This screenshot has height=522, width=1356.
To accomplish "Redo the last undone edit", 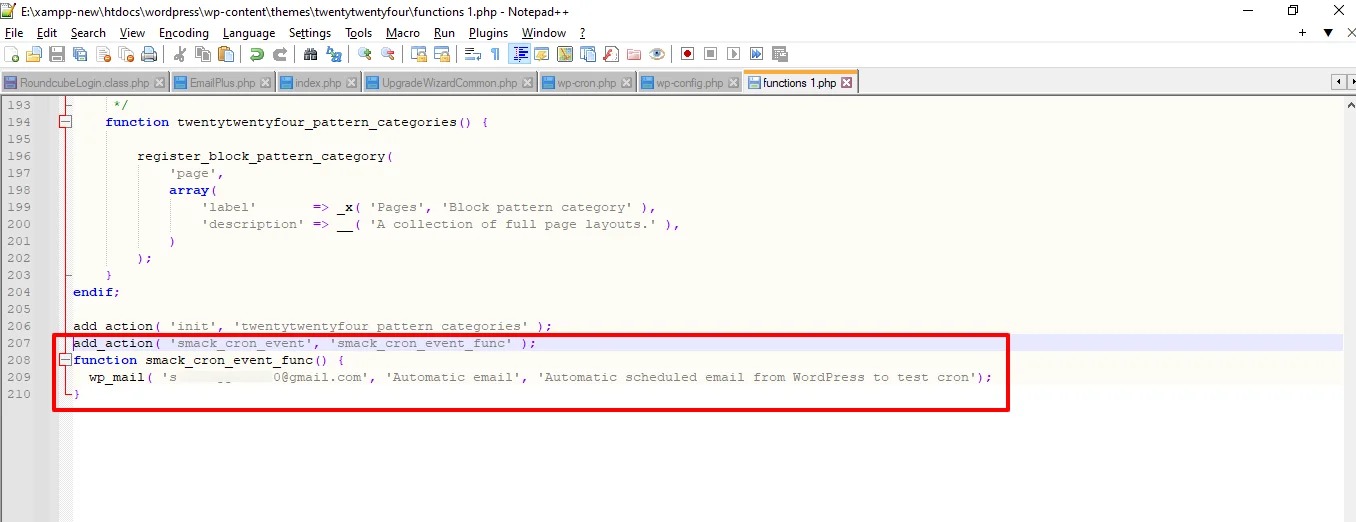I will pyautogui.click(x=279, y=54).
